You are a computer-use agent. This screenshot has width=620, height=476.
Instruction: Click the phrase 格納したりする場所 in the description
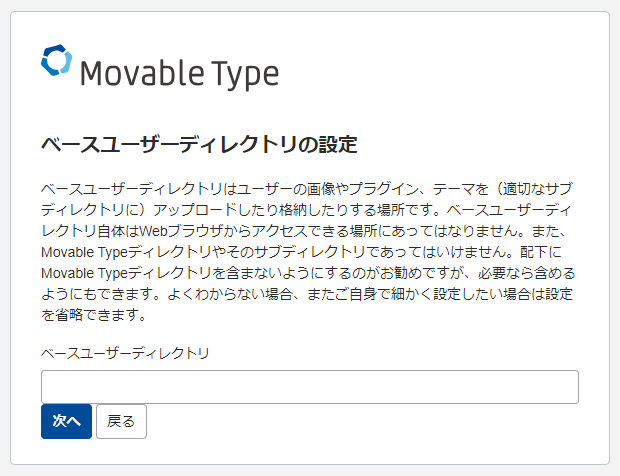pyautogui.click(x=342, y=210)
